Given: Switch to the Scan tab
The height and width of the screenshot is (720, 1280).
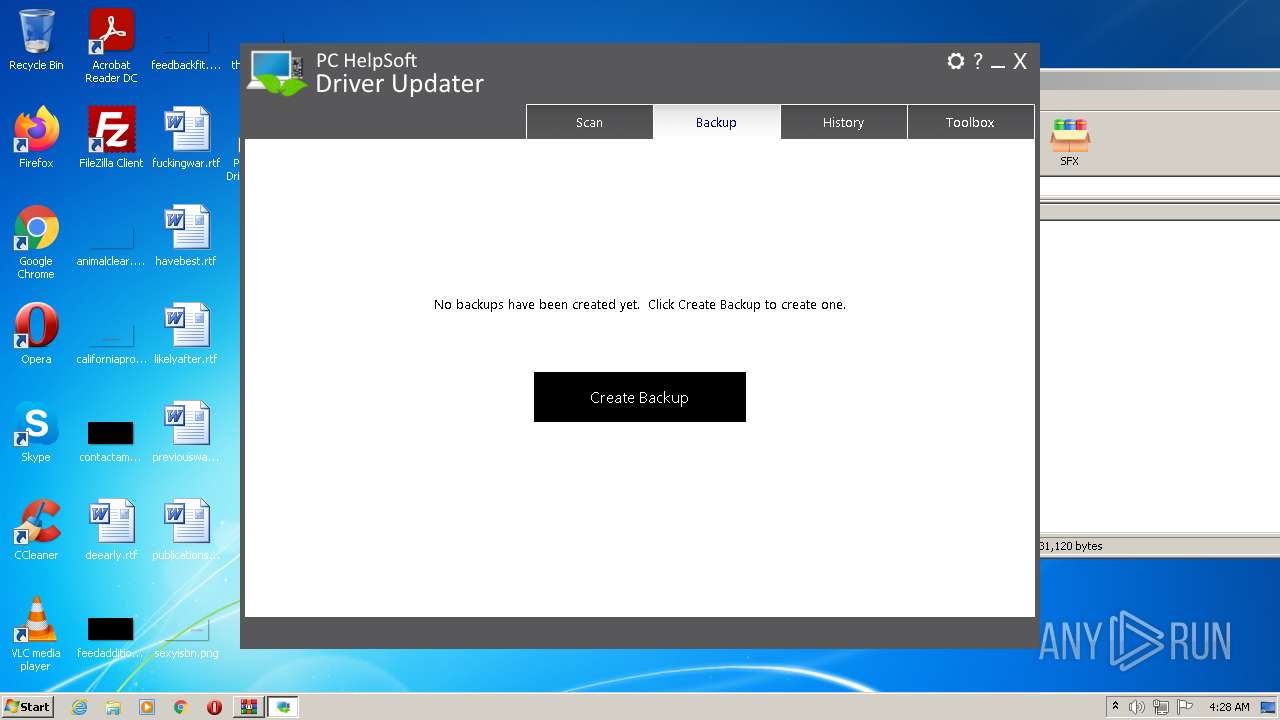Looking at the screenshot, I should [x=589, y=122].
